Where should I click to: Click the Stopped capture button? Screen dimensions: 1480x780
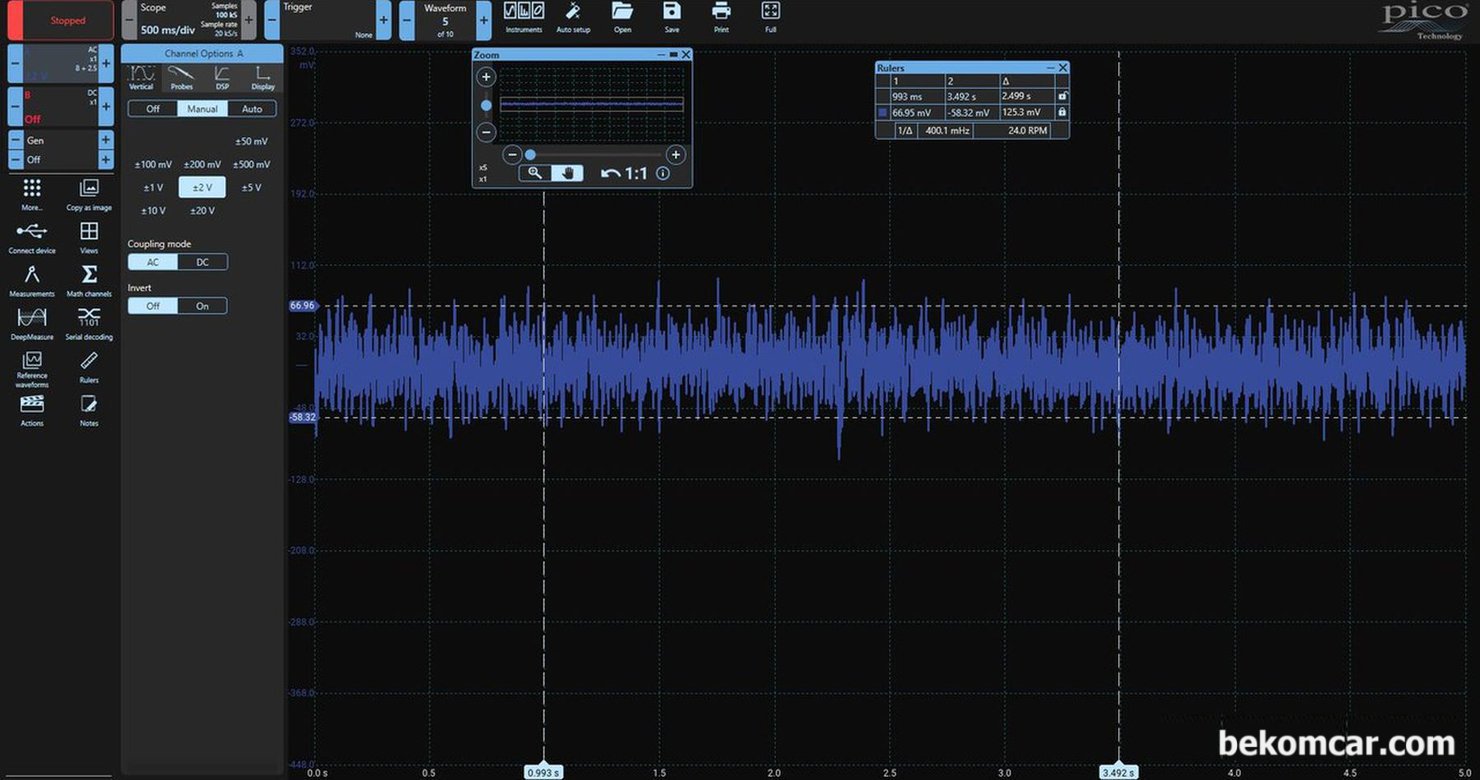coord(60,20)
